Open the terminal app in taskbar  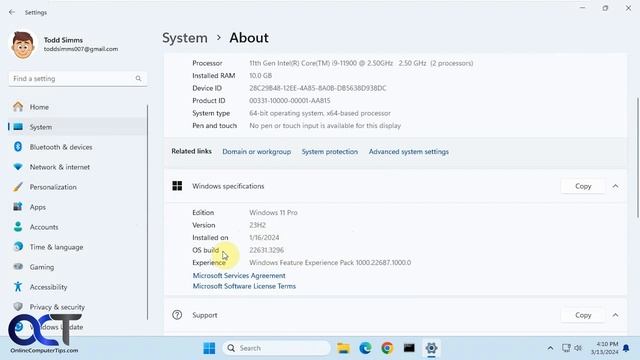[x=409, y=348]
